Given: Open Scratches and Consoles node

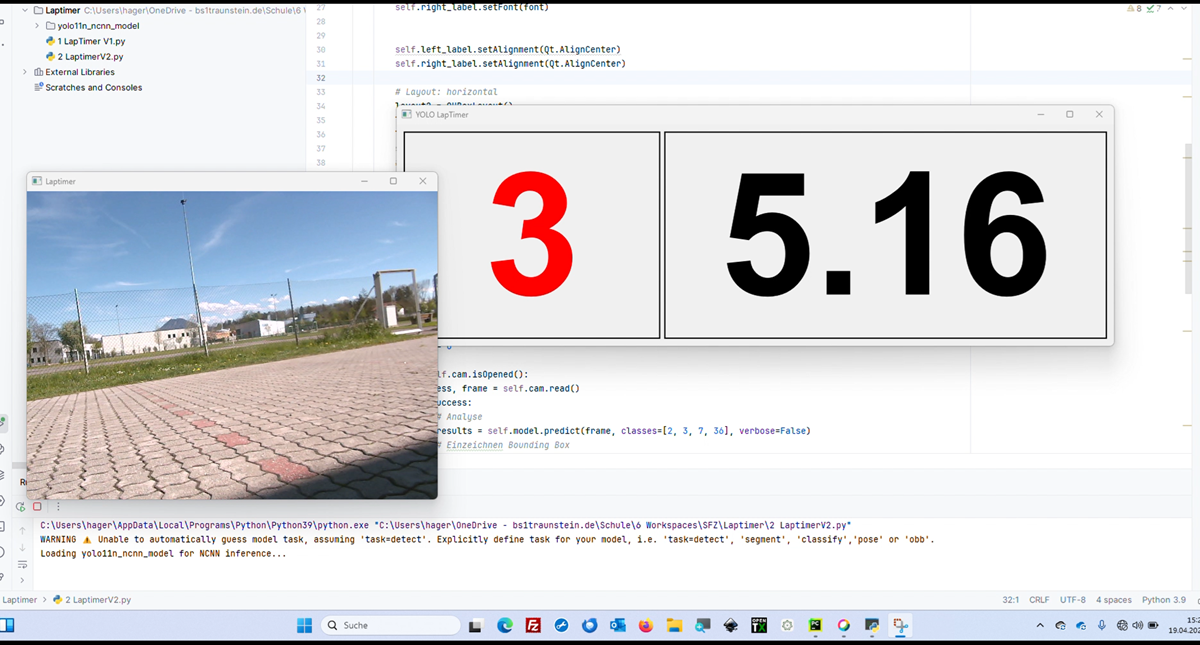Looking at the screenshot, I should click(93, 88).
